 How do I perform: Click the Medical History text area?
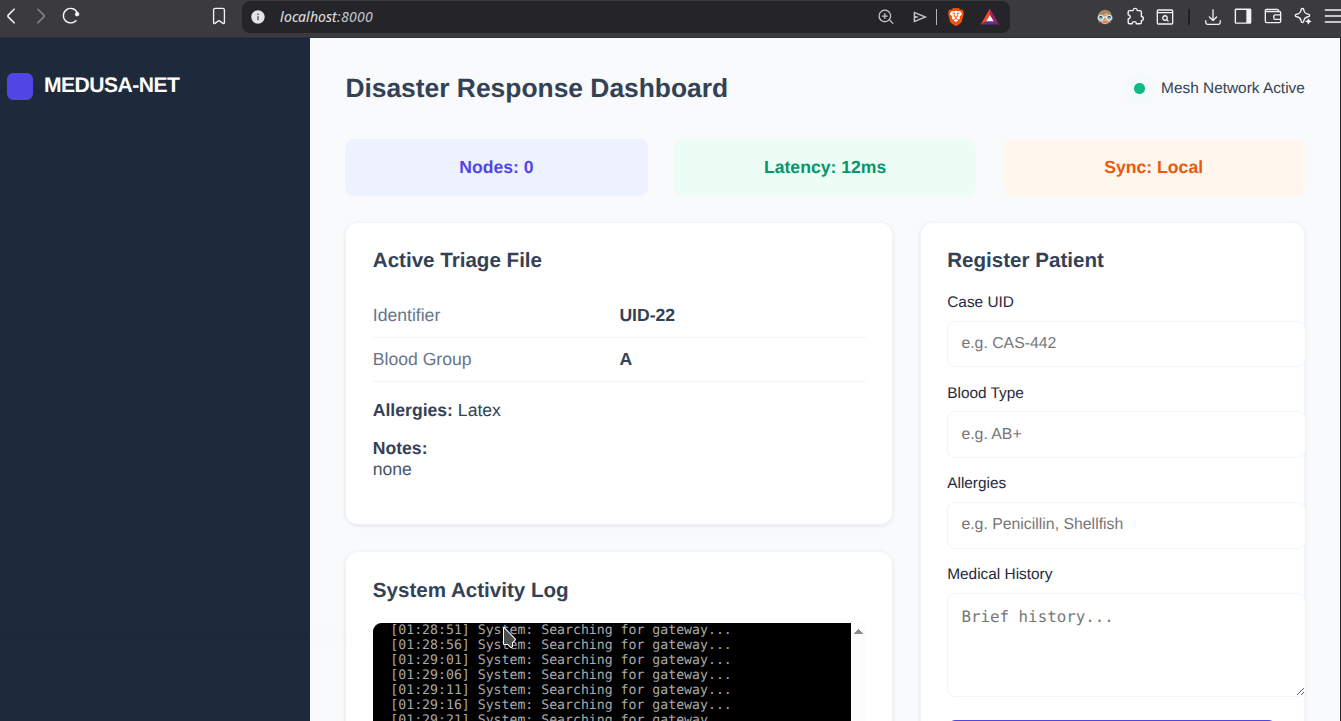click(x=1126, y=645)
